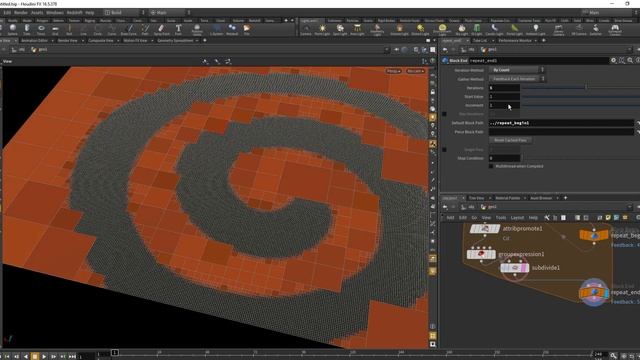
Task: Open network editor Layout menu
Action: [517, 218]
